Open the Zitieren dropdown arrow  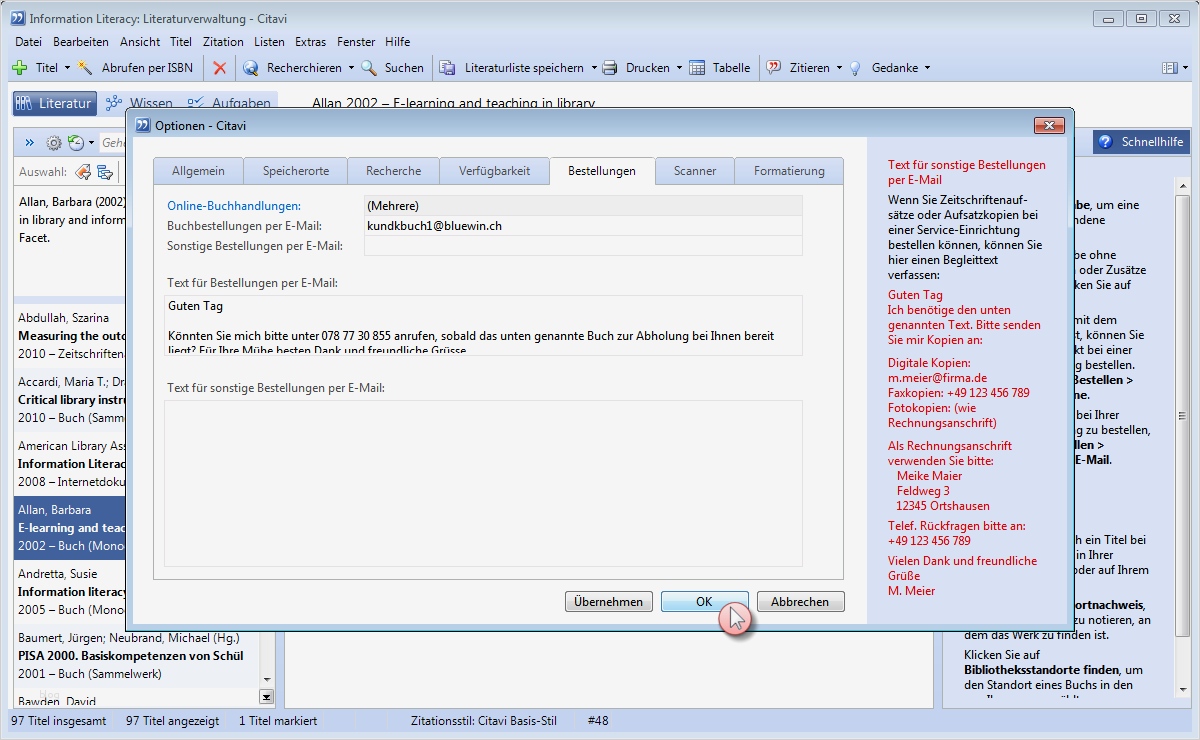[x=839, y=68]
